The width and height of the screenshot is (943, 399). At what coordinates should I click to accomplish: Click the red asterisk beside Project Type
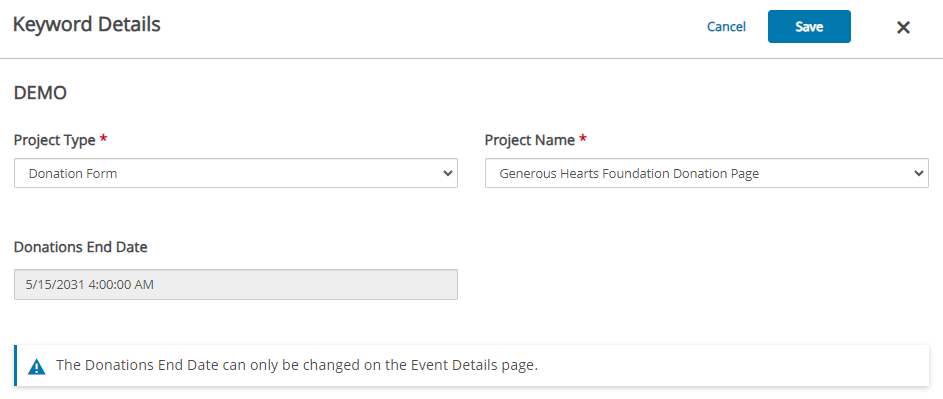click(x=103, y=140)
